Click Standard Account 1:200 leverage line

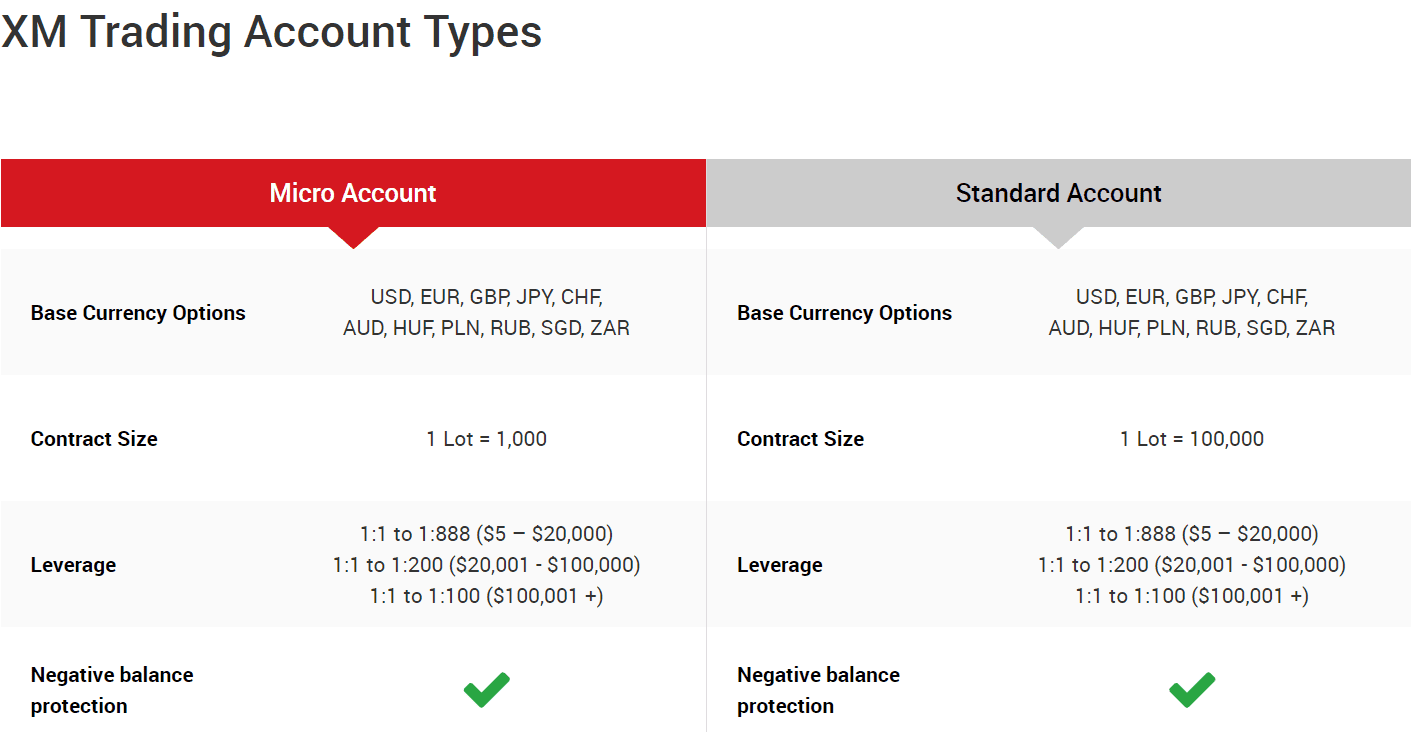[x=1192, y=565]
